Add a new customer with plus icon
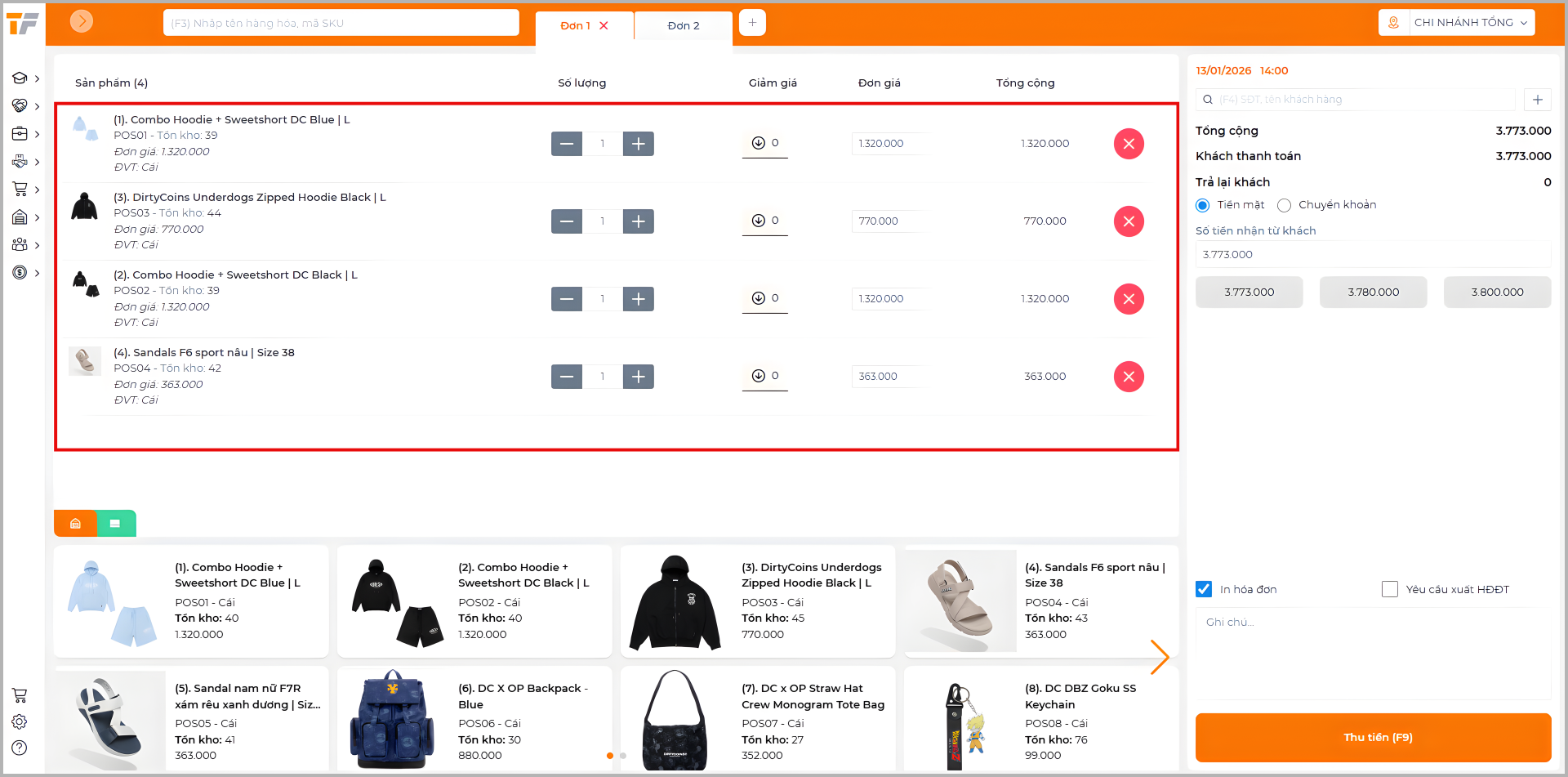The height and width of the screenshot is (777, 1568). pyautogui.click(x=1537, y=100)
